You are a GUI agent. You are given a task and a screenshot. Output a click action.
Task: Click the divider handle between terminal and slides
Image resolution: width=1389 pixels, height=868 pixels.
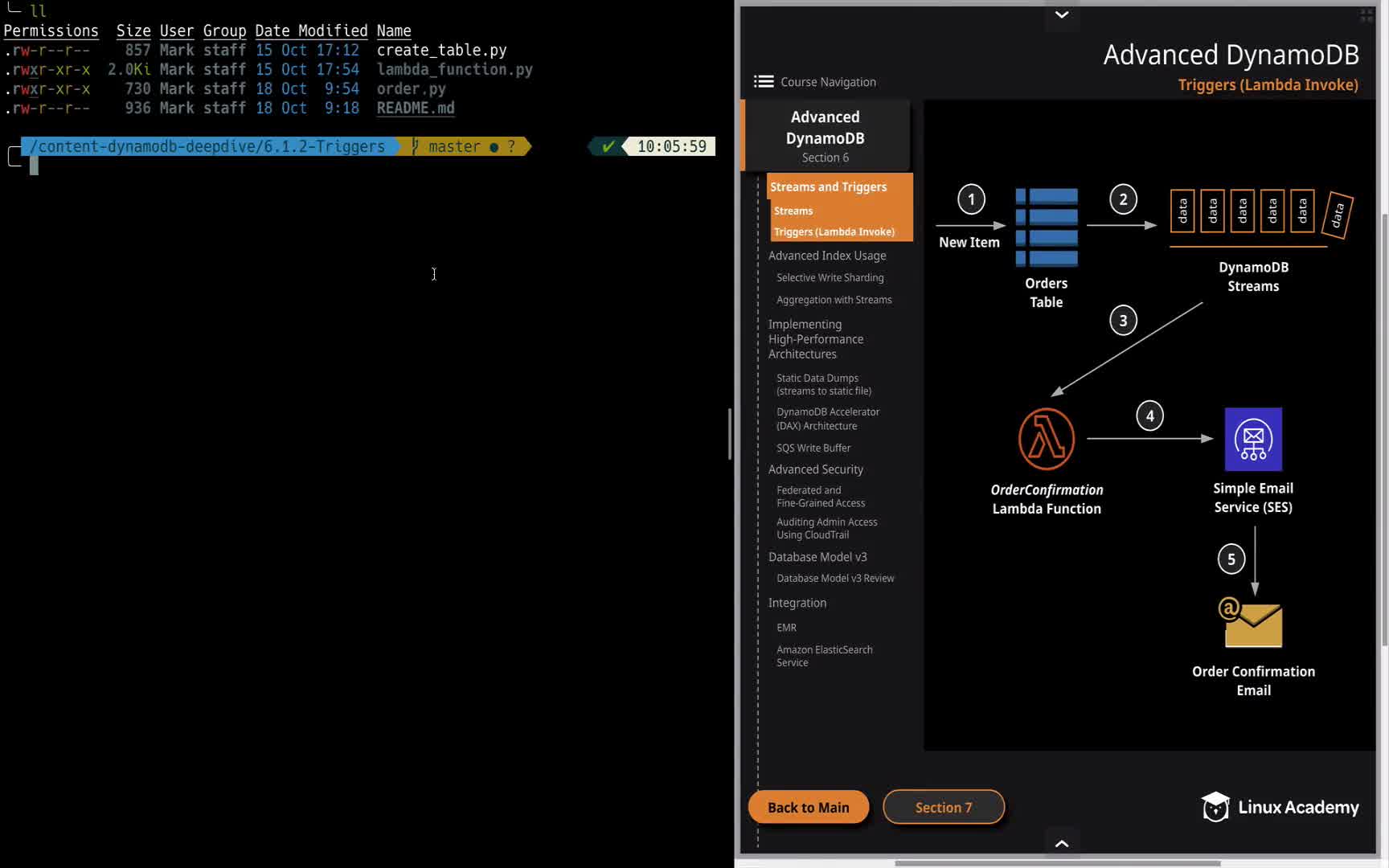point(730,434)
